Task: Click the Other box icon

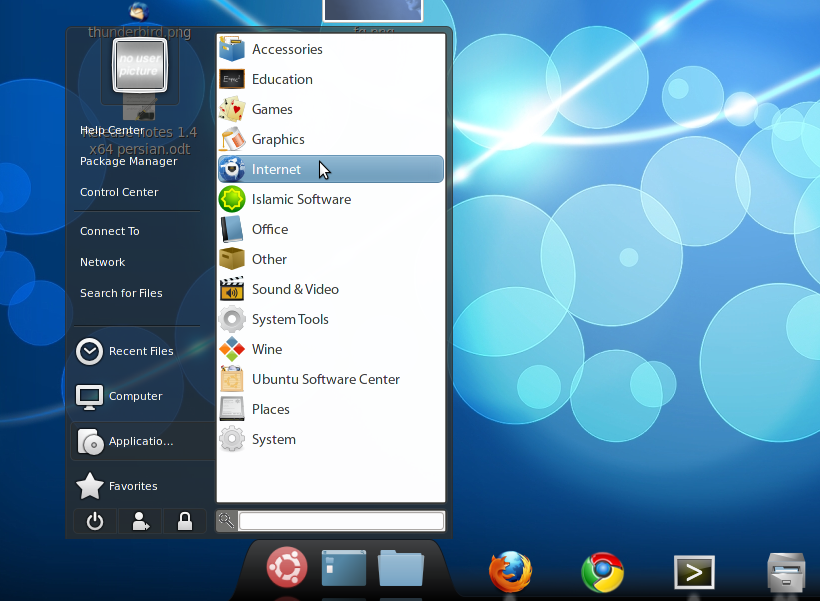Action: (232, 259)
